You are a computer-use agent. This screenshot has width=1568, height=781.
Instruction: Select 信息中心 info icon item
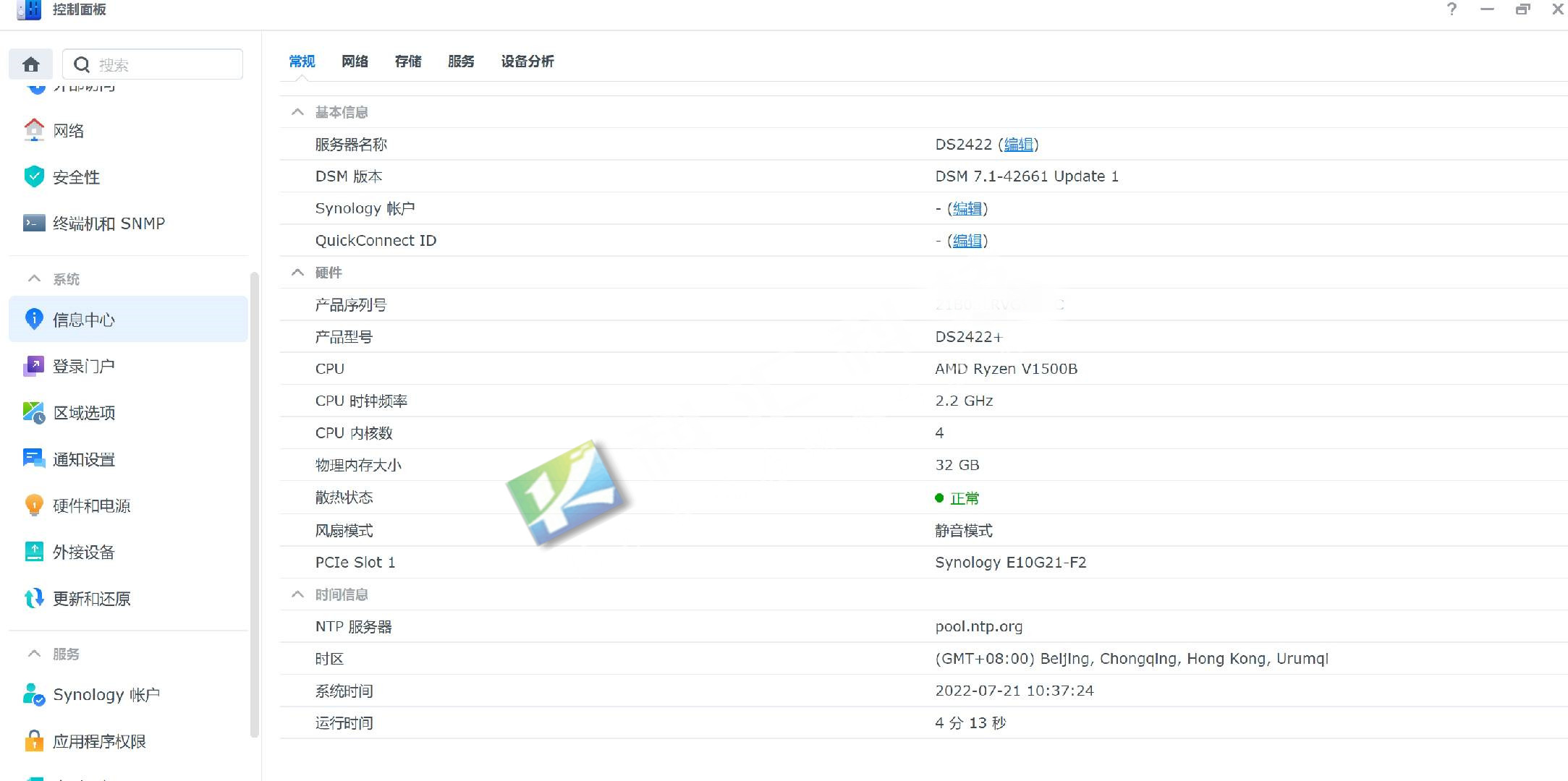(x=128, y=319)
